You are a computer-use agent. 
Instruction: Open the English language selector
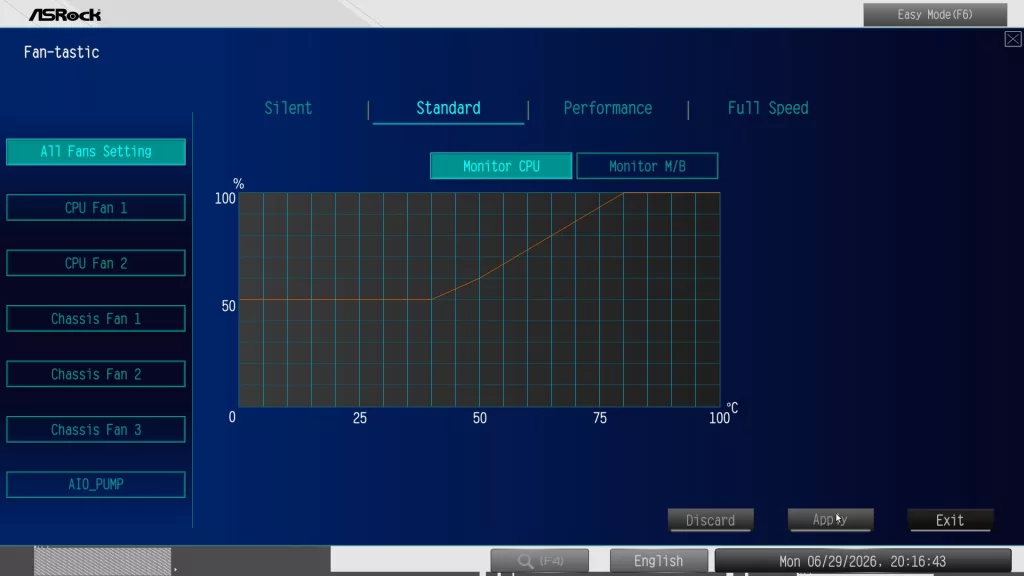(x=658, y=560)
